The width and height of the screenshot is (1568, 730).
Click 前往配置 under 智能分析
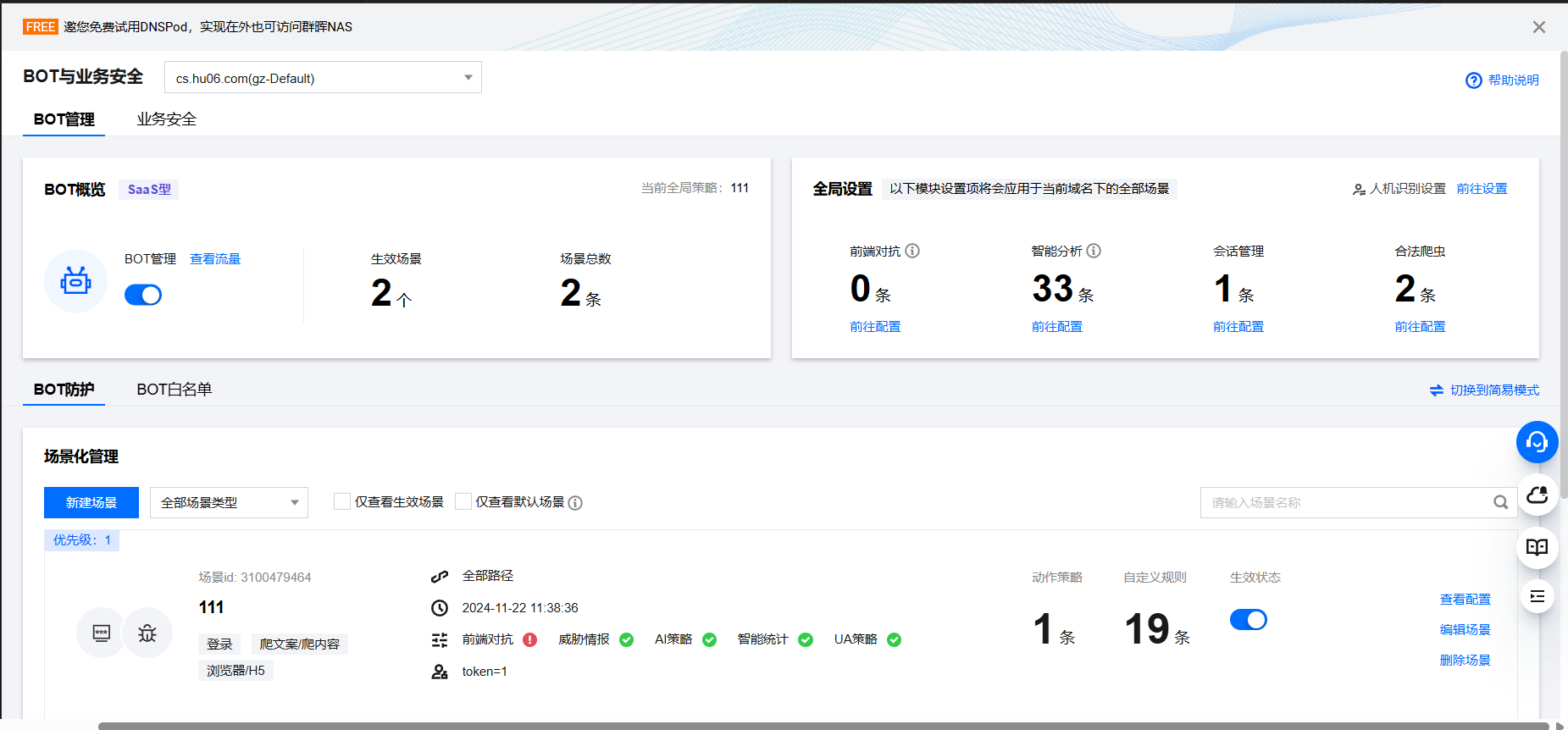click(1056, 327)
